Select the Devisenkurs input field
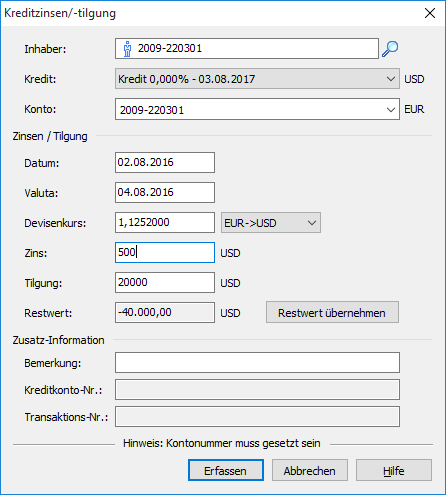Screen dimensions: 446x495 tap(165, 222)
